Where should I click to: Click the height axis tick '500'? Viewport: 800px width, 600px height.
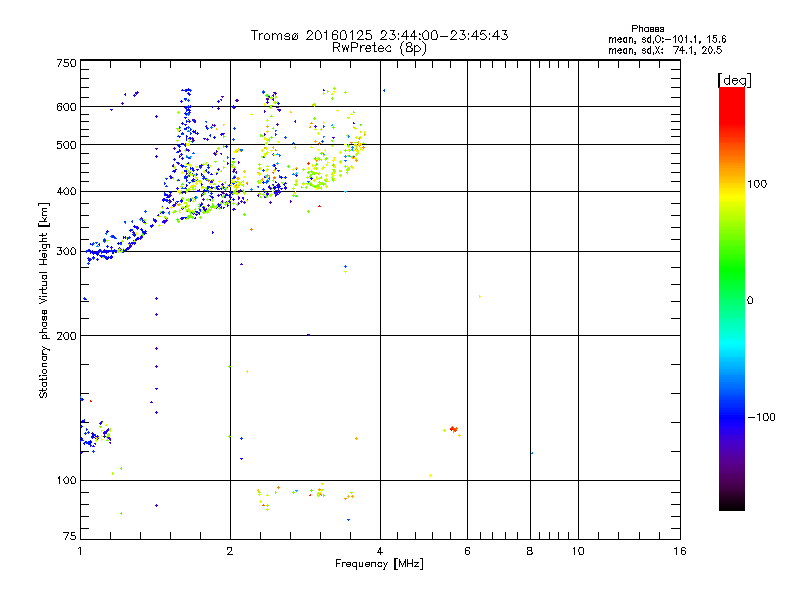click(x=66, y=145)
